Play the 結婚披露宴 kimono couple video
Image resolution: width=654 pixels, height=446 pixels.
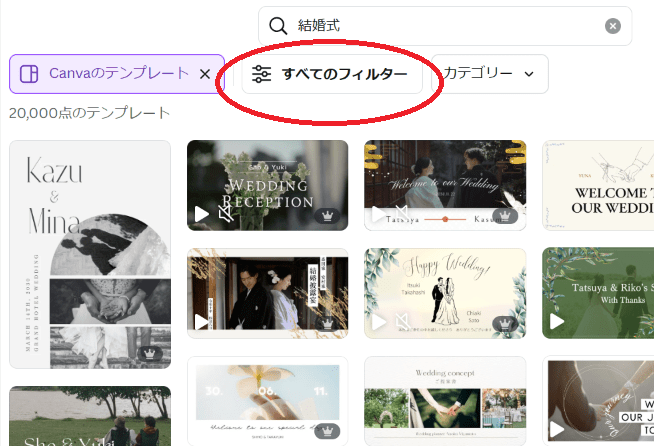tap(202, 322)
